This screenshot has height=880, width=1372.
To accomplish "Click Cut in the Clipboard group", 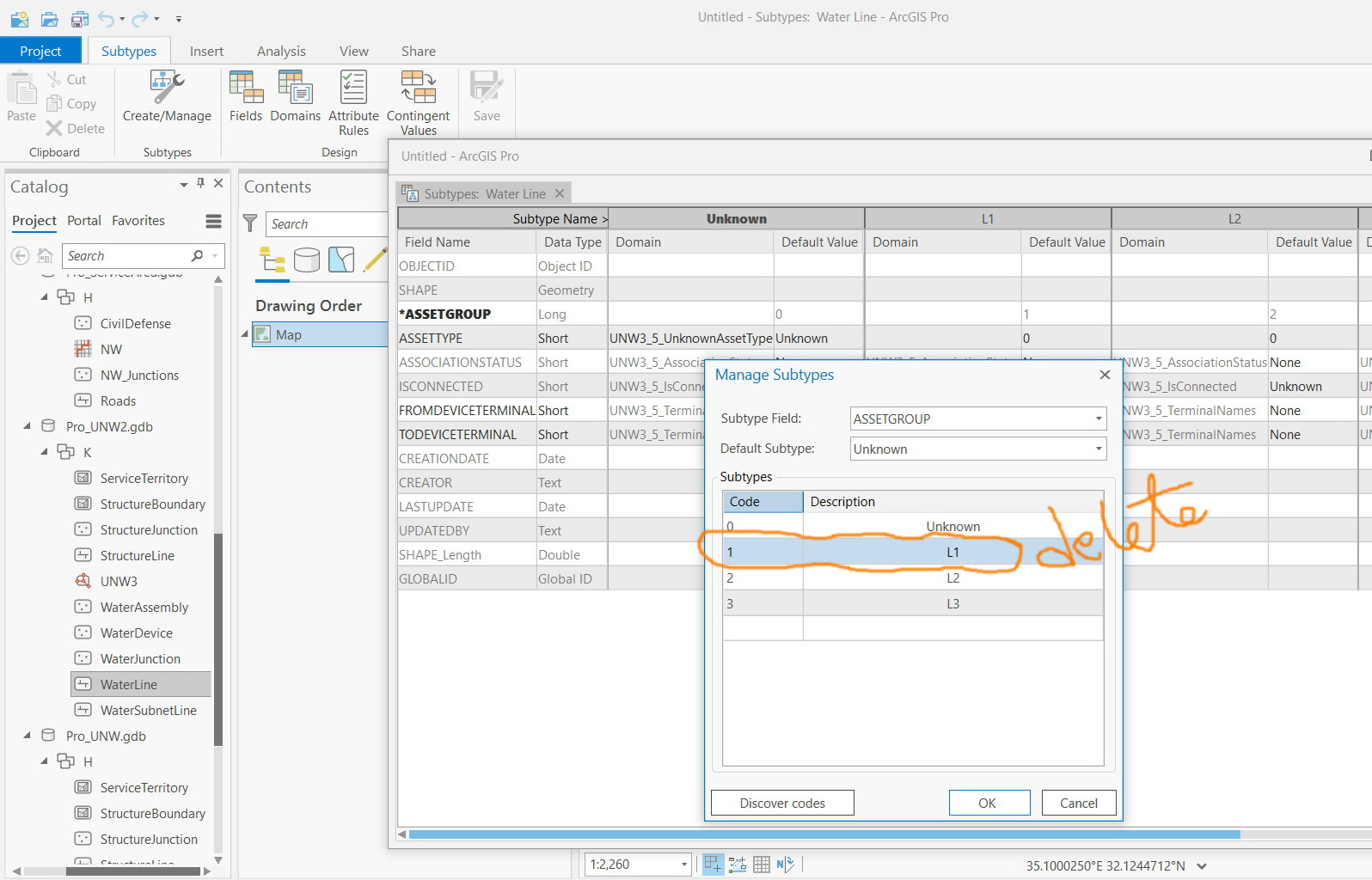I will [67, 79].
